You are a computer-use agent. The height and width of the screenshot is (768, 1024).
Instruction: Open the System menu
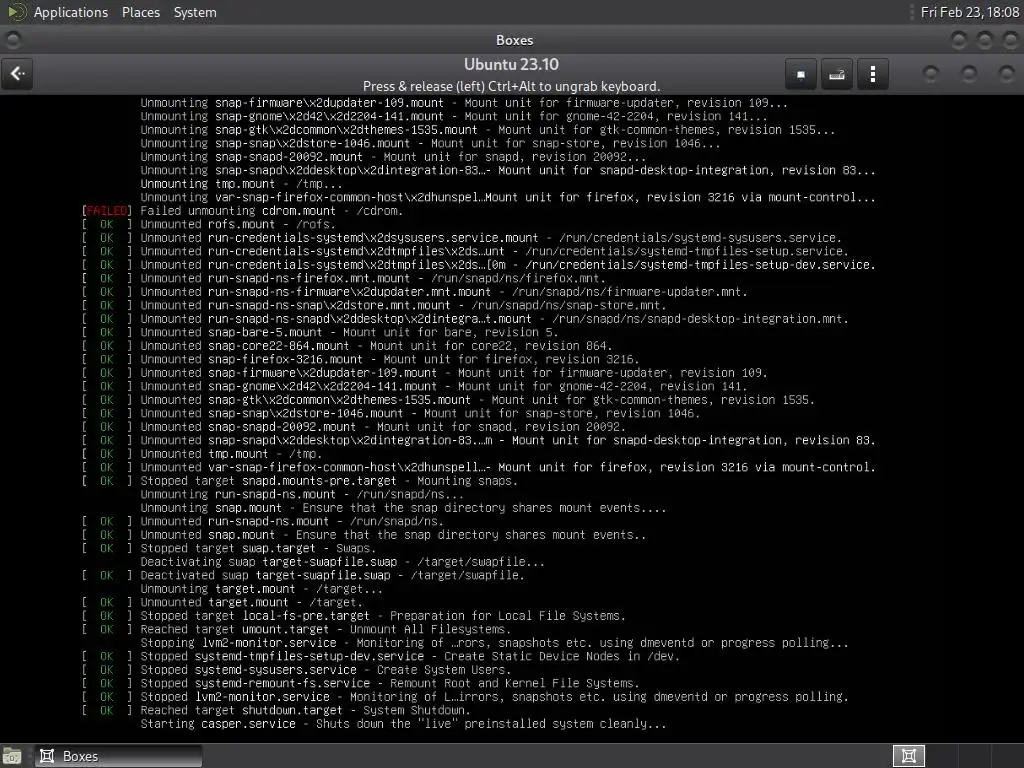click(195, 12)
